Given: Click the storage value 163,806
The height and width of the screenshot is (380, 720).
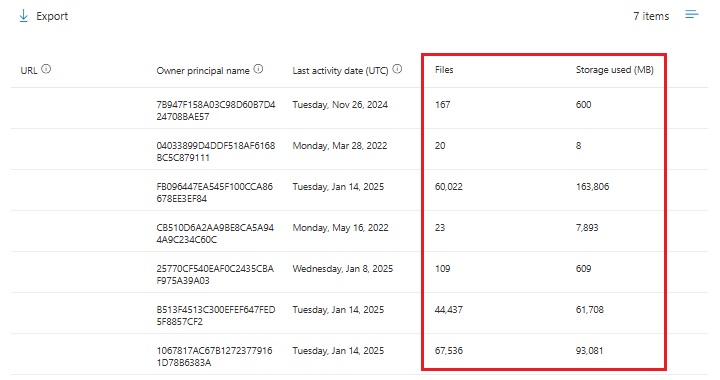Looking at the screenshot, I should (592, 187).
